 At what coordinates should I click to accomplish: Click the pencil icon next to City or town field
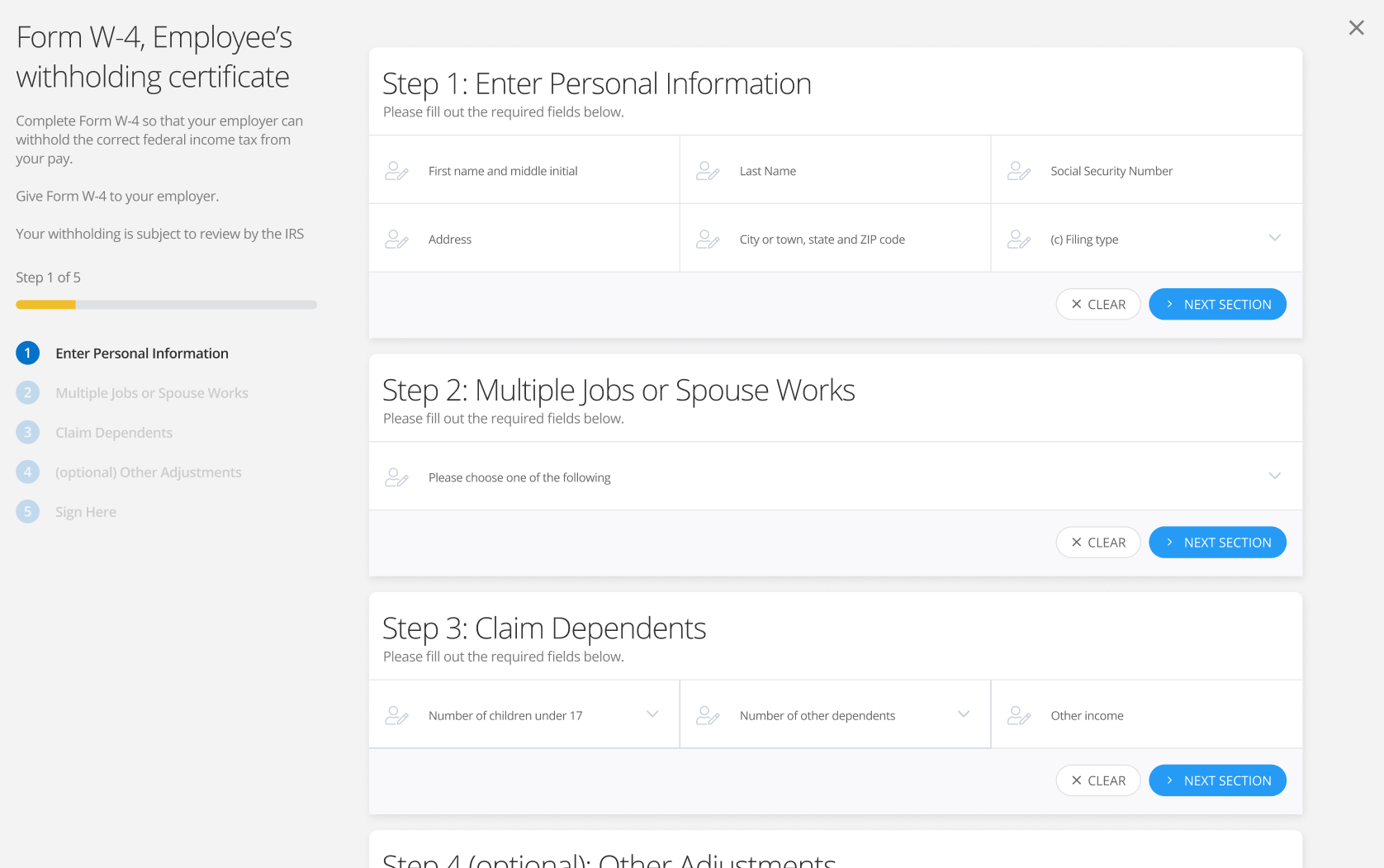(x=708, y=239)
